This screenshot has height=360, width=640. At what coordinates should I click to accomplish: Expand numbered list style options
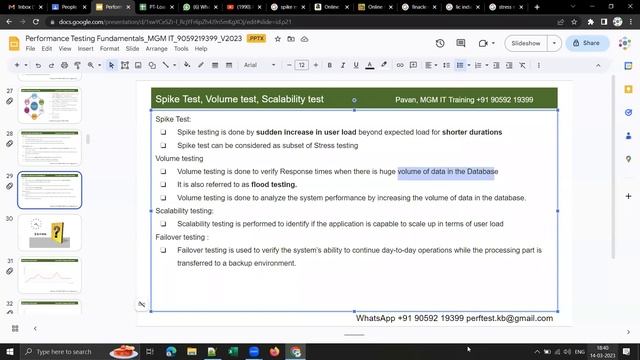pos(487,65)
